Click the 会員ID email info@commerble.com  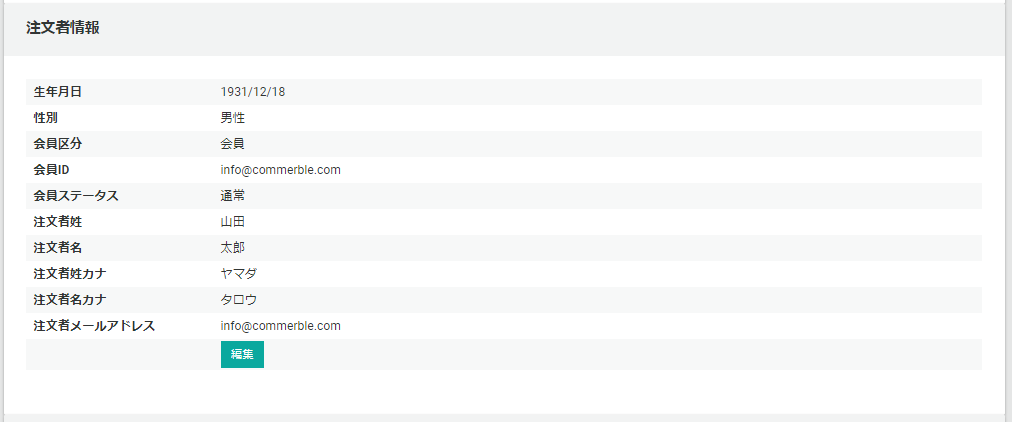[x=280, y=170]
